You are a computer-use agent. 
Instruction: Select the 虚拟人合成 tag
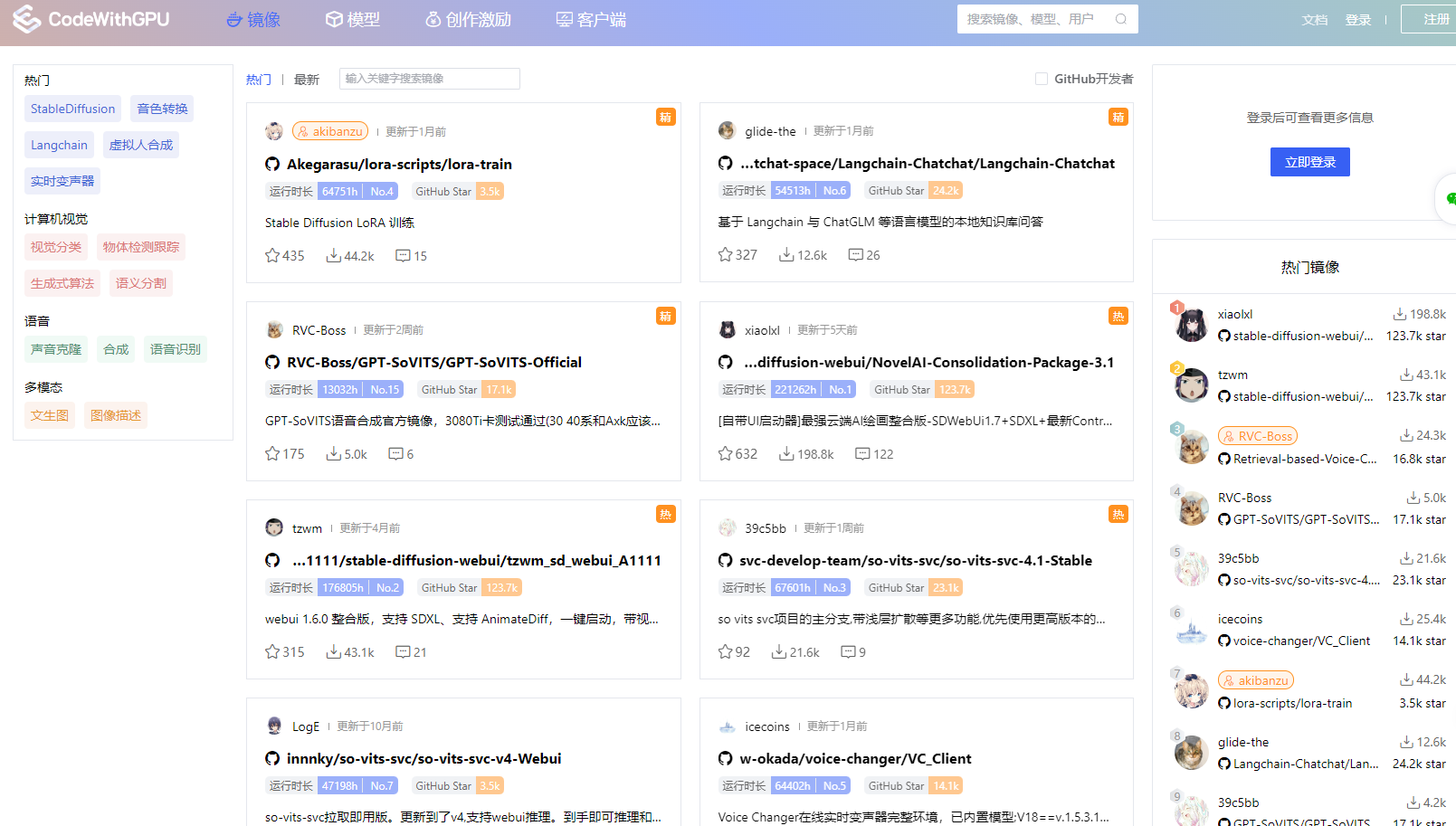141,145
